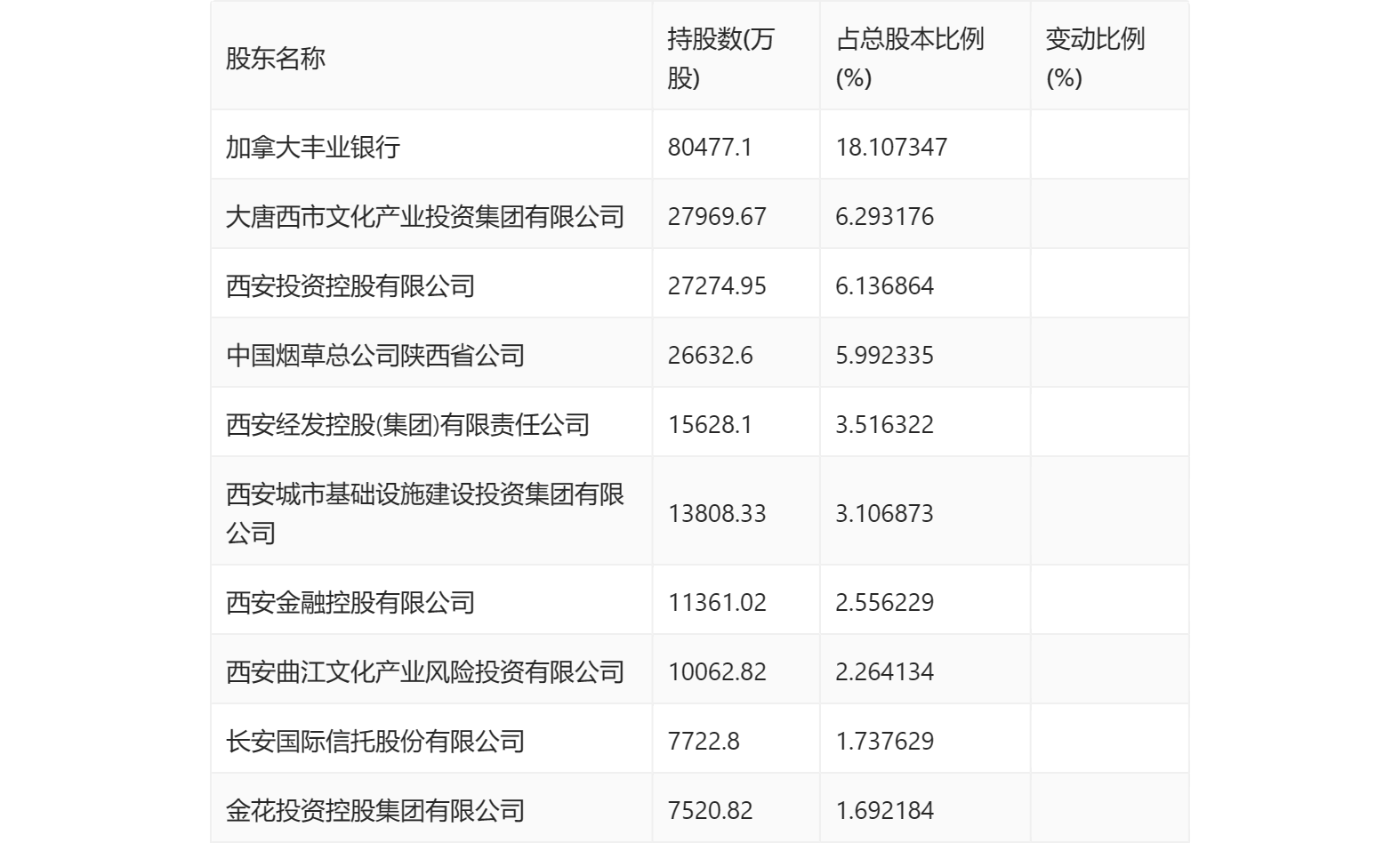Click share count 13808.33

click(717, 513)
